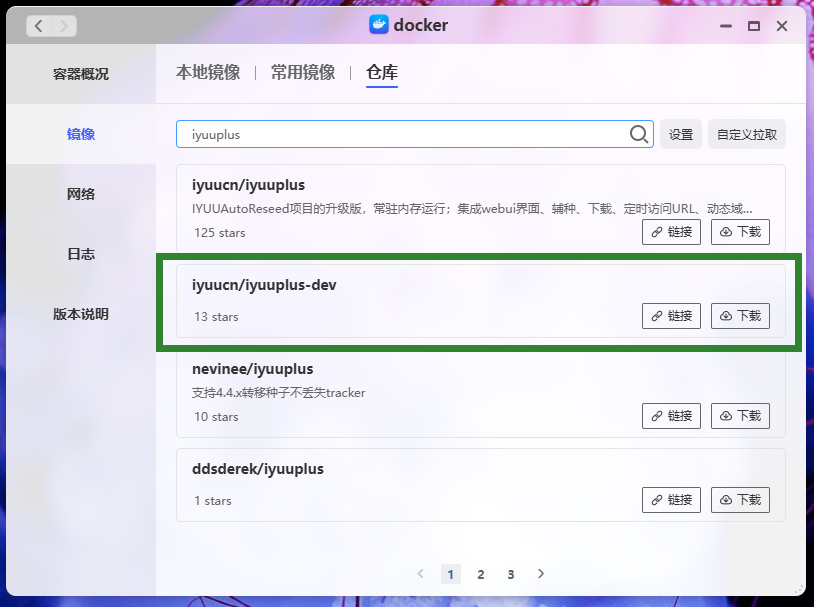Open 日志 in the sidebar
The width and height of the screenshot is (814, 607).
[81, 254]
